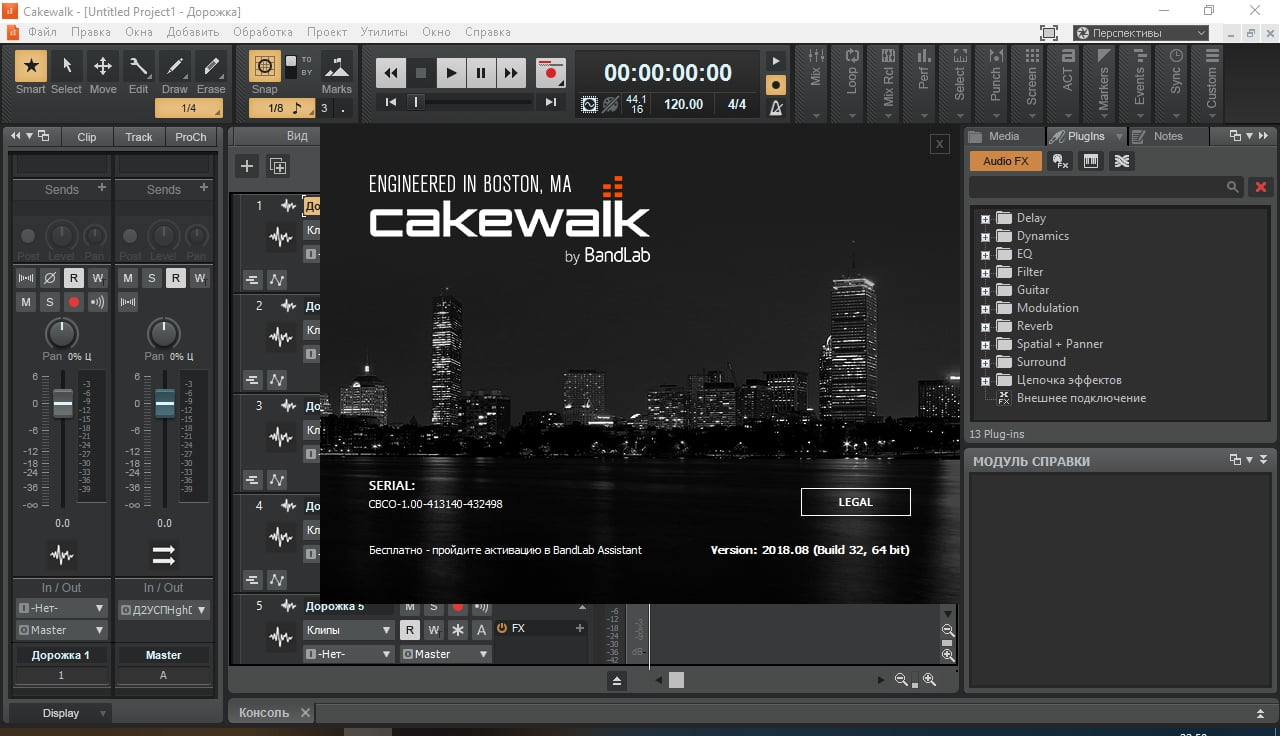Add a new track with plus icon
Screen dimensions: 1280x736
click(247, 166)
